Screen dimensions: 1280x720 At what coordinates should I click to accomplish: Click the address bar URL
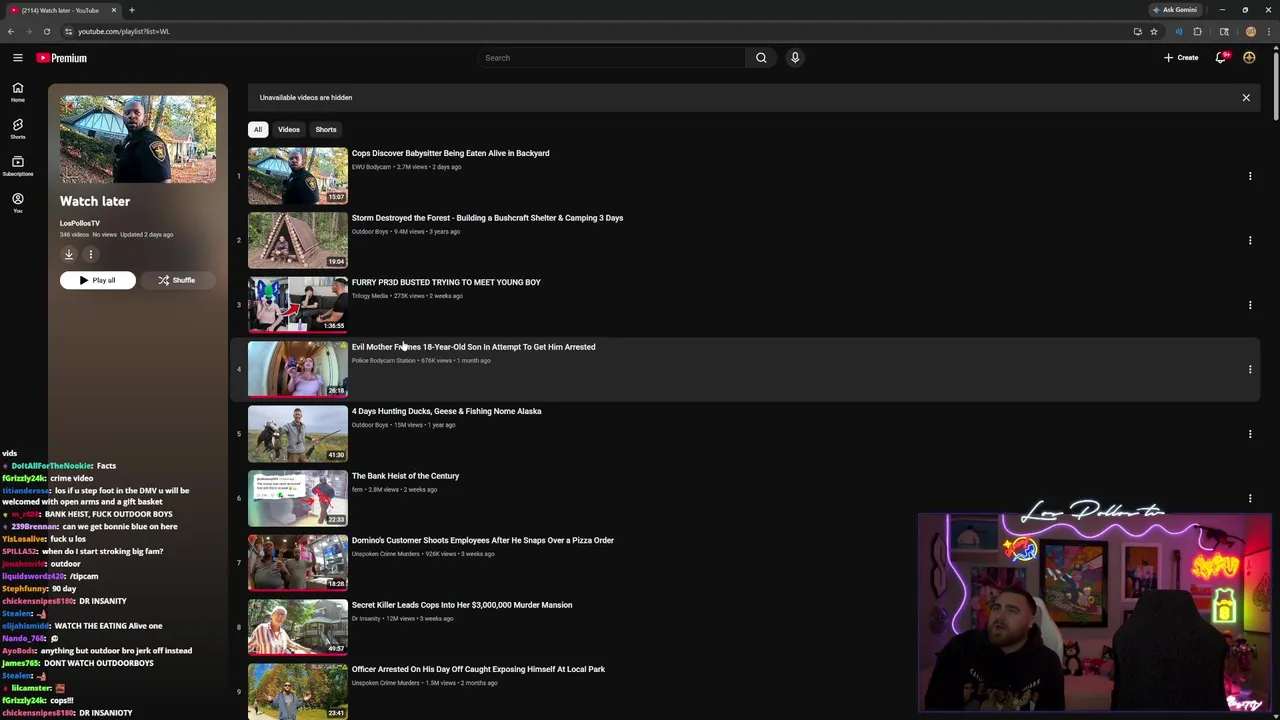(124, 31)
